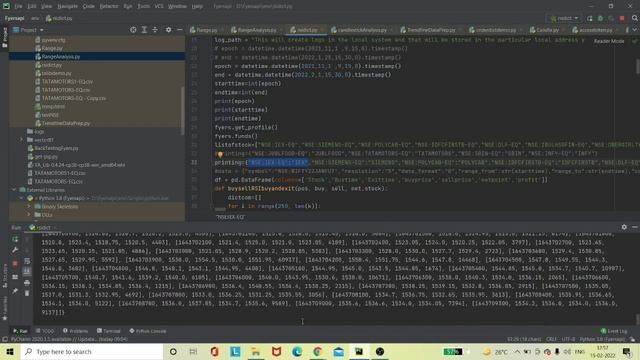Expand the folder above BackTestingFyers.py

[x=21, y=140]
